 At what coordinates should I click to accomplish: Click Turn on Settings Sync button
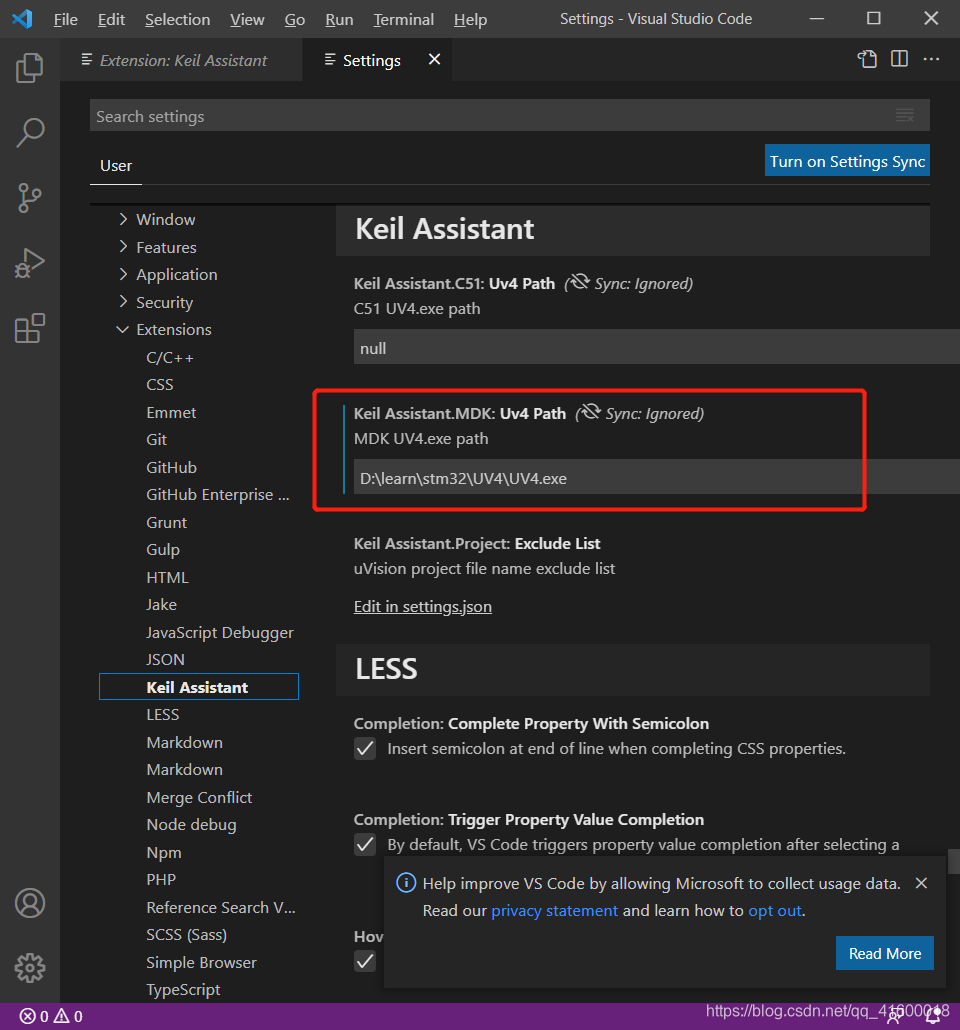pyautogui.click(x=847, y=160)
